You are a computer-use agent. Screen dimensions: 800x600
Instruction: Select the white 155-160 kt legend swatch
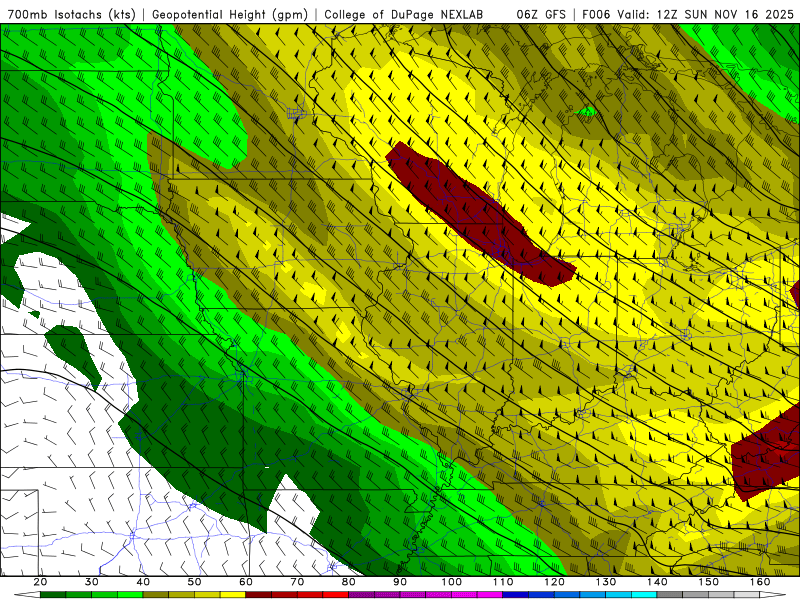(747, 595)
